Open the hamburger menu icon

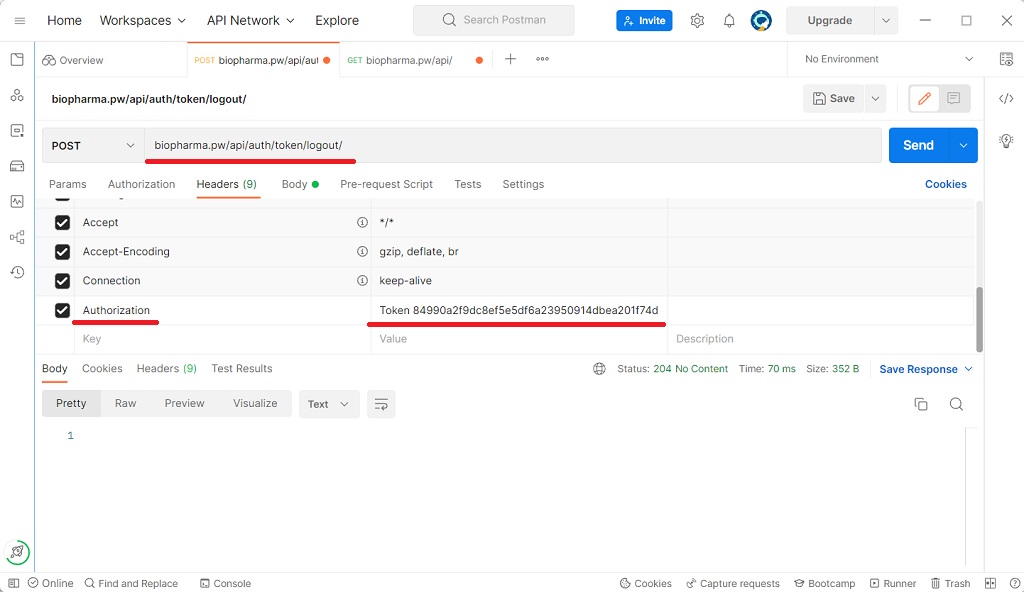[20, 21]
